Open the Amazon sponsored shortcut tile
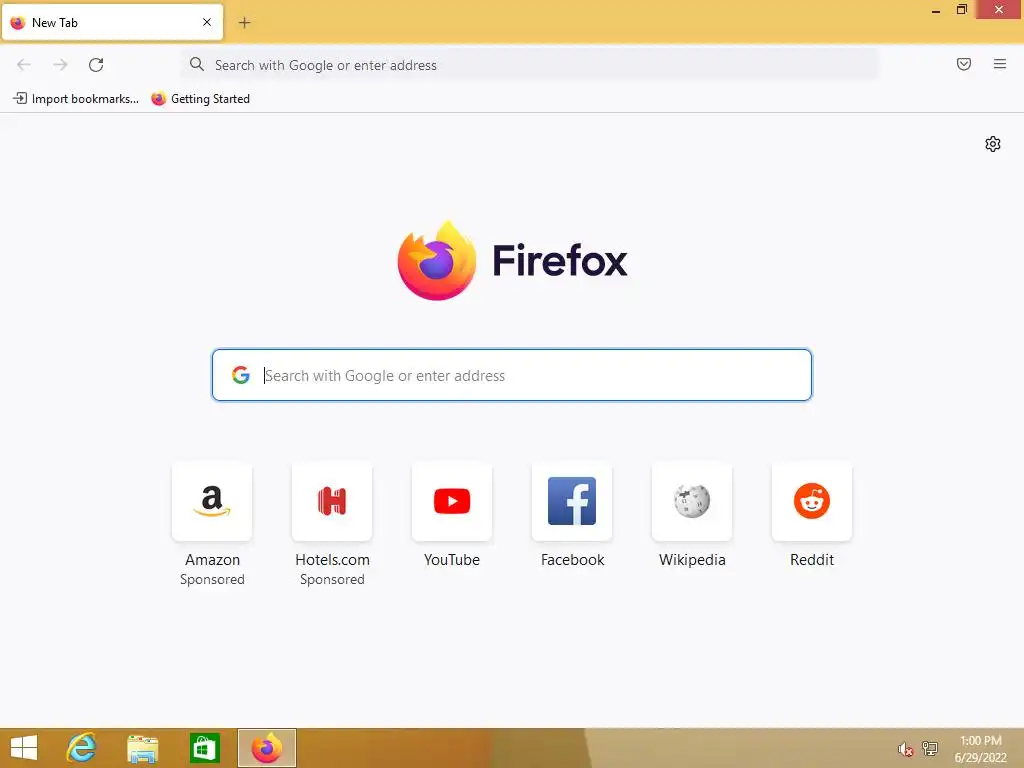This screenshot has width=1024, height=768. tap(212, 501)
